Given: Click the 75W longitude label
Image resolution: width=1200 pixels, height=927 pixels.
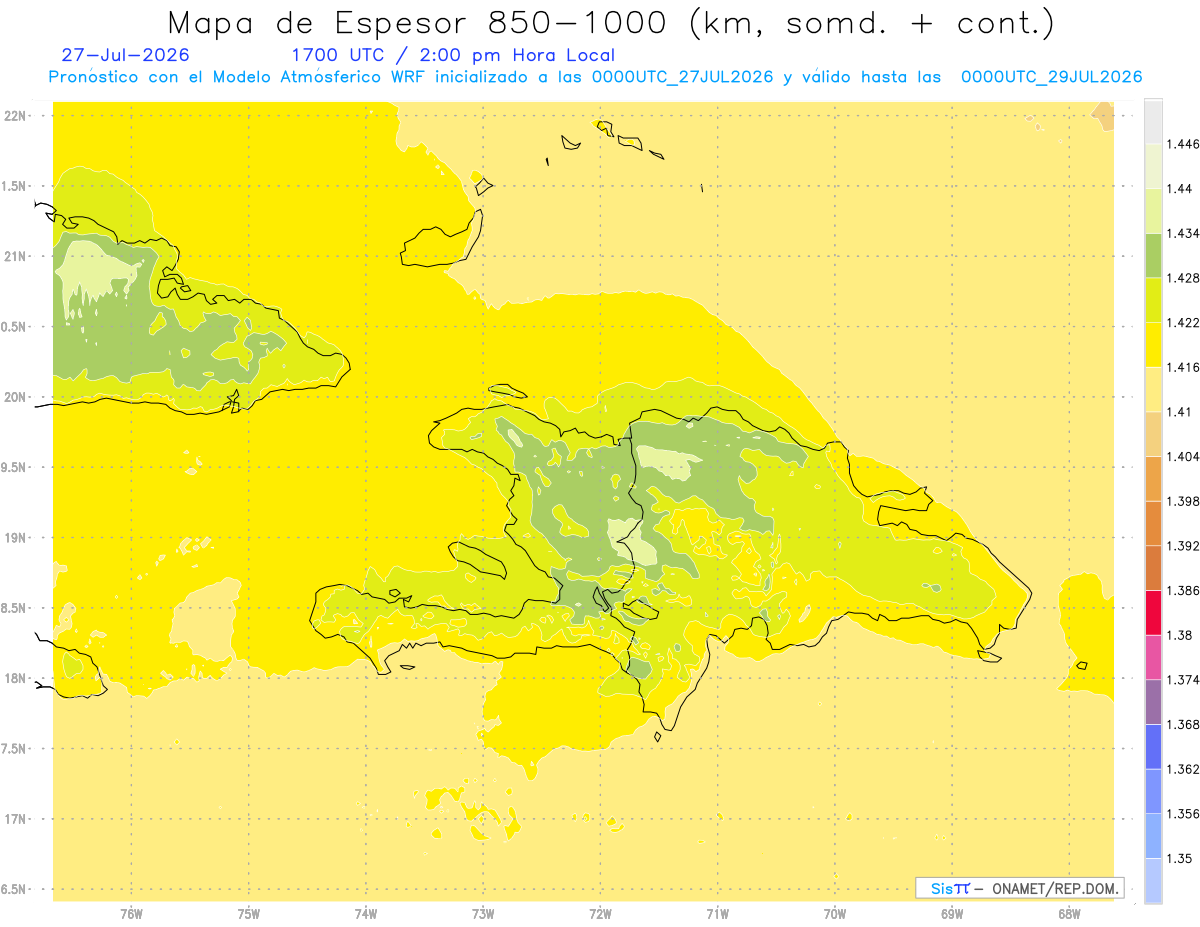Looking at the screenshot, I should (x=249, y=914).
